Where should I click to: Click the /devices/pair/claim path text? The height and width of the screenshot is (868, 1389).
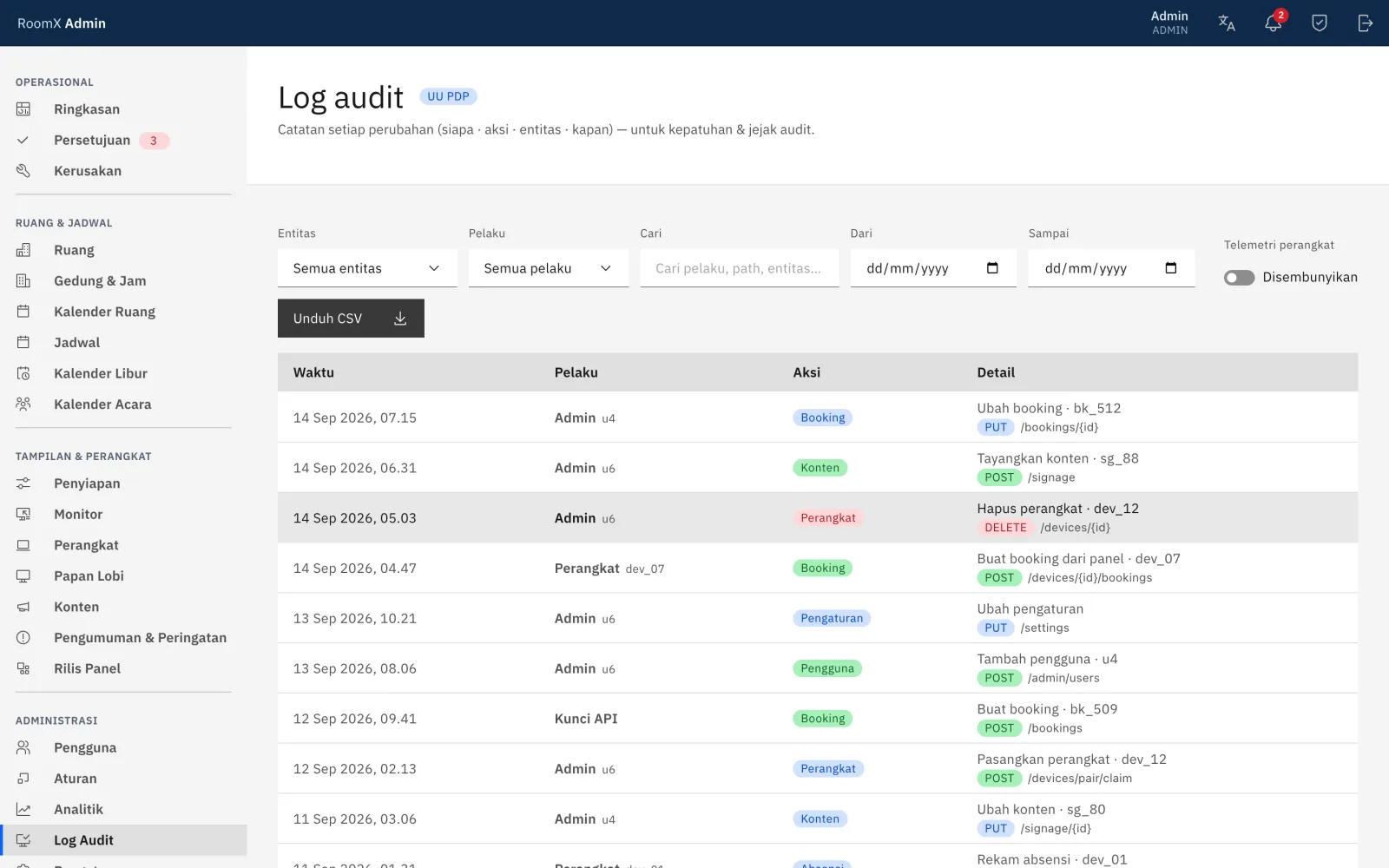[1080, 779]
